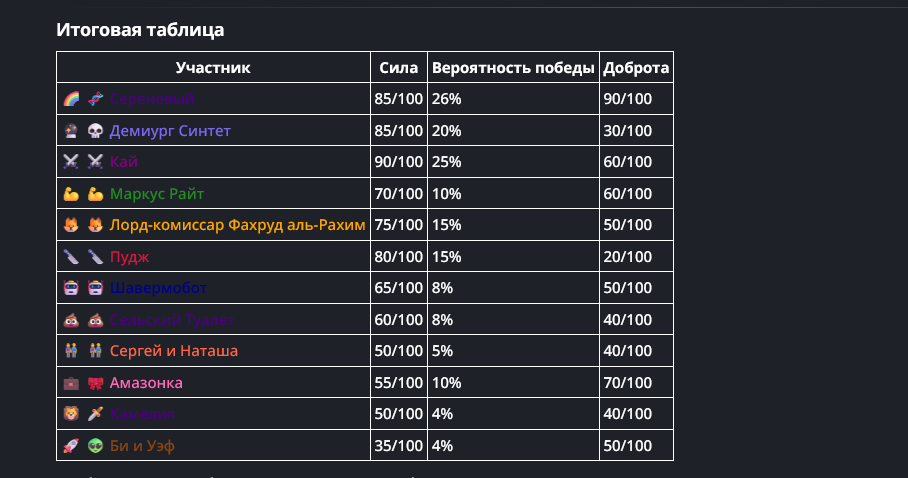Click the rainbow emoji beside Сереневый
The height and width of the screenshot is (478, 908).
click(71, 99)
